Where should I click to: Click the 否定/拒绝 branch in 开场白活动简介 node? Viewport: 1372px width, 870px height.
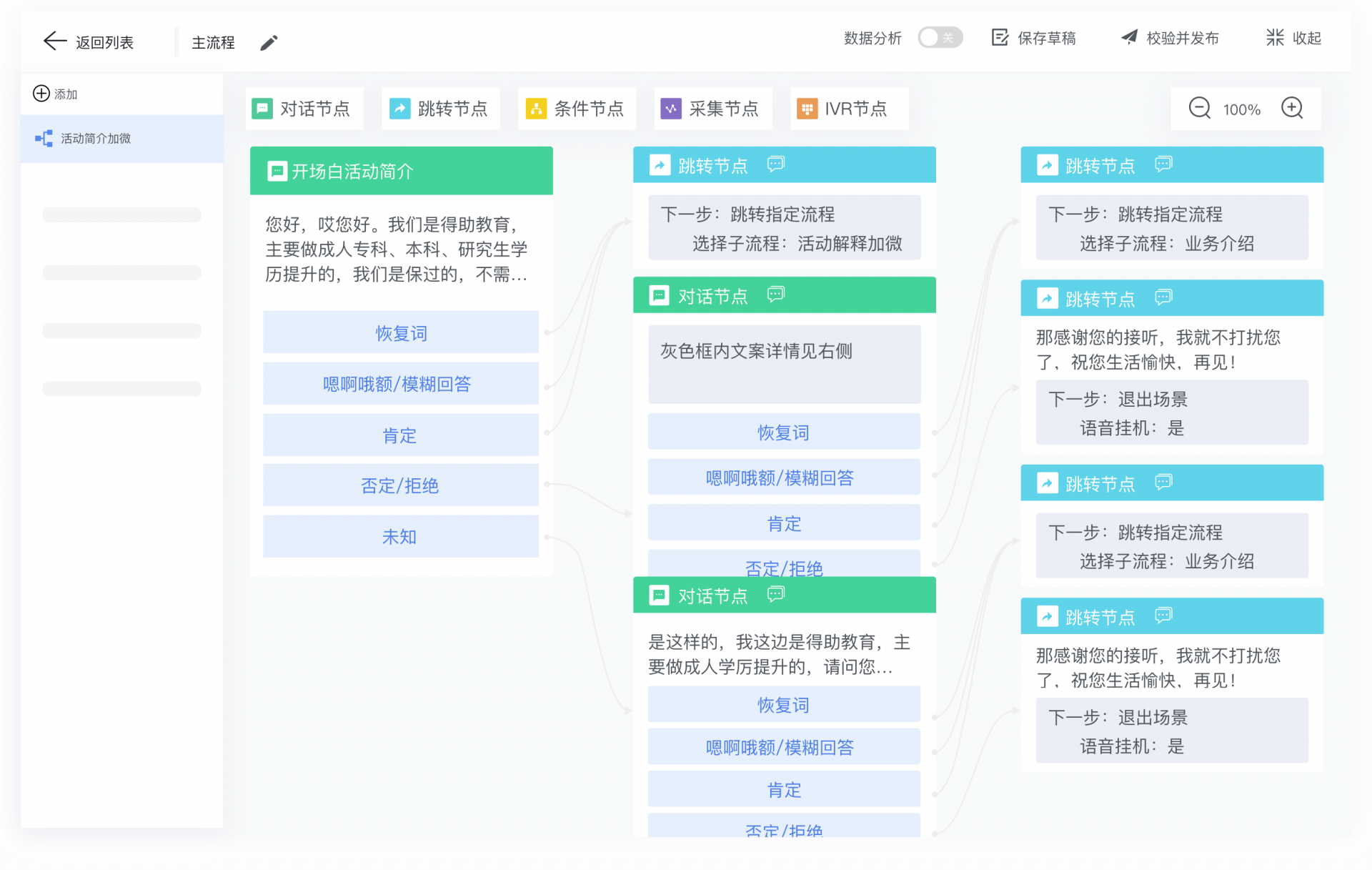point(401,486)
